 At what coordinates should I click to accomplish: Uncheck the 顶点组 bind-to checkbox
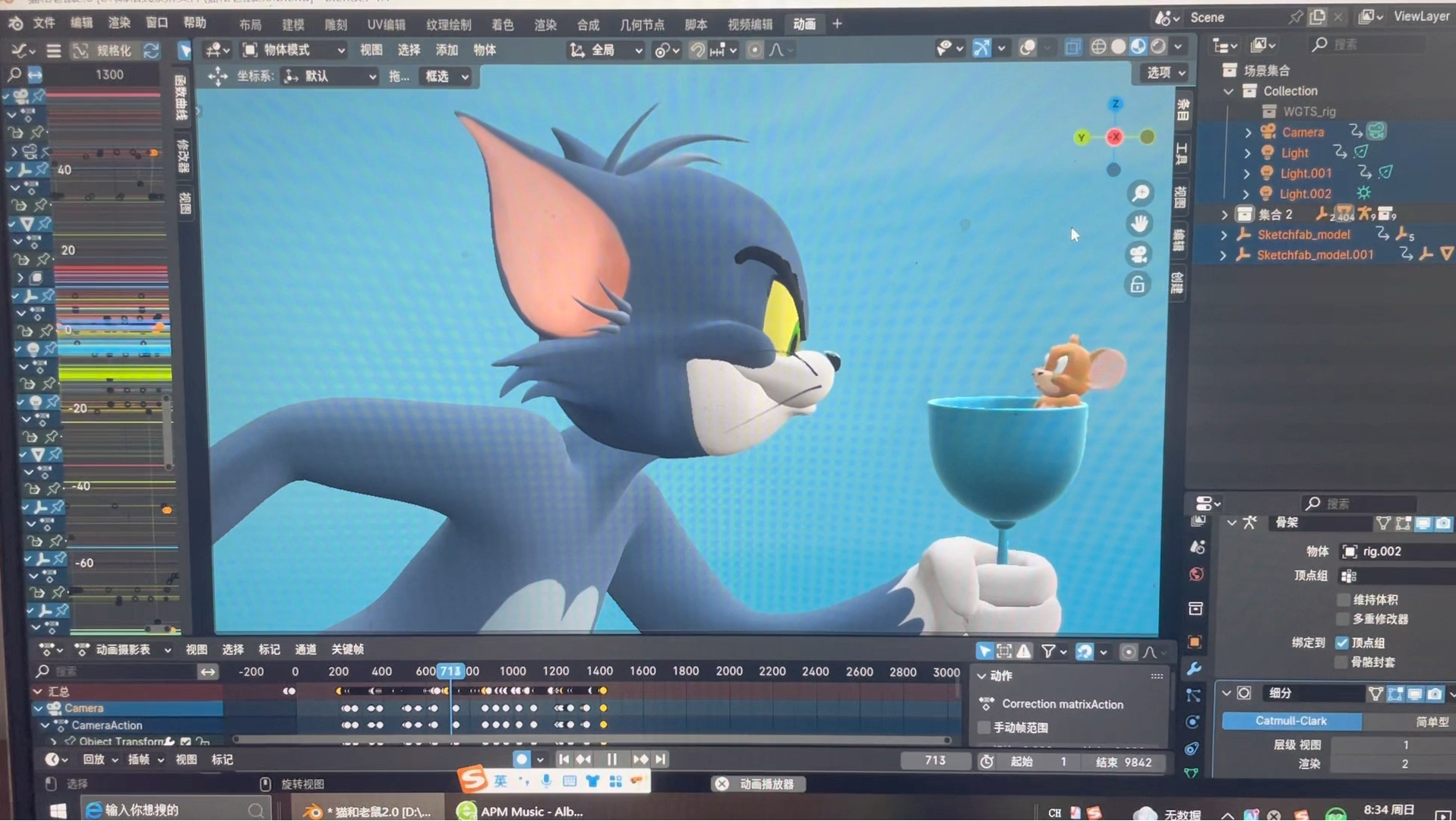1342,643
